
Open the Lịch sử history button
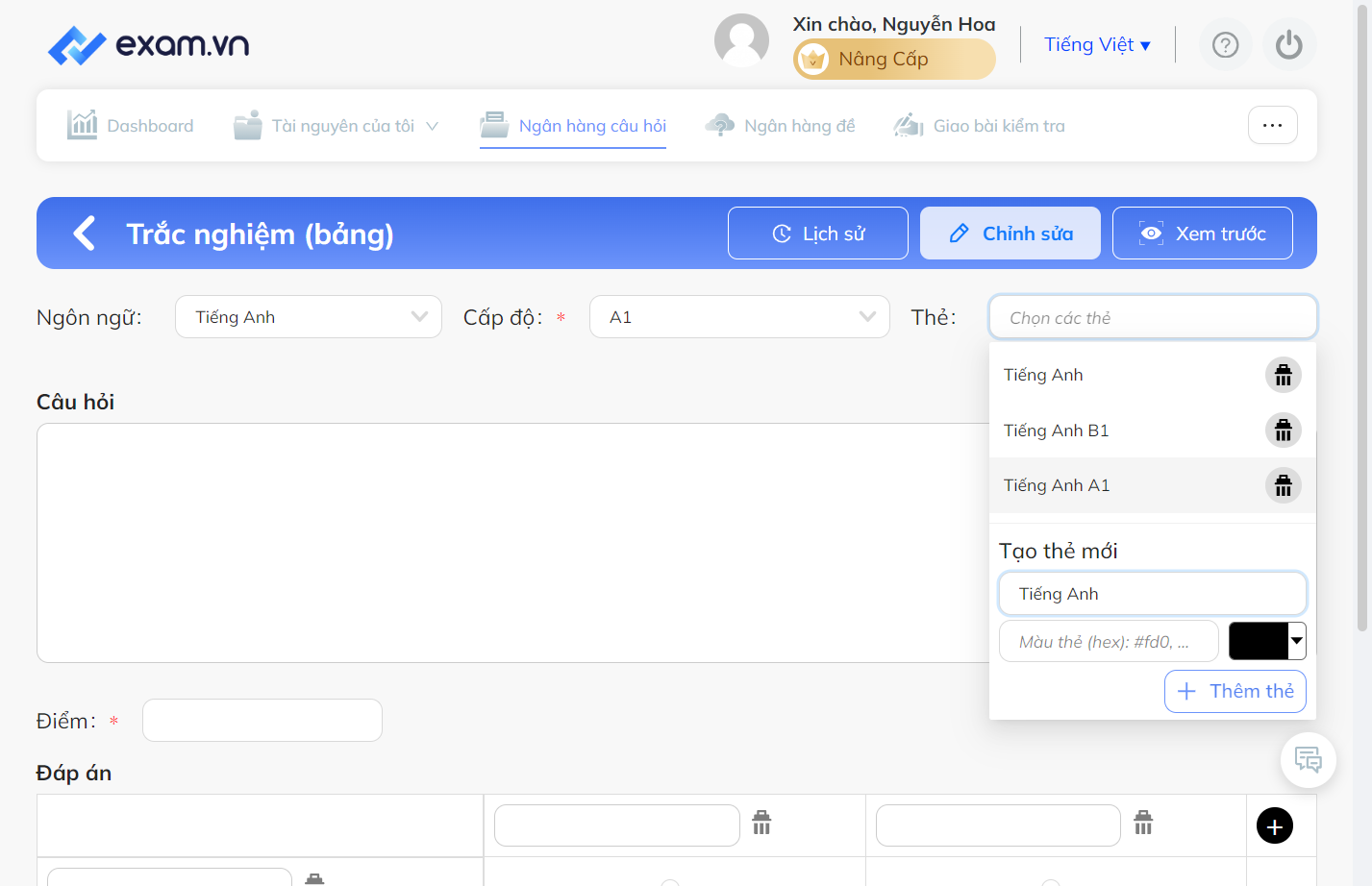point(818,234)
